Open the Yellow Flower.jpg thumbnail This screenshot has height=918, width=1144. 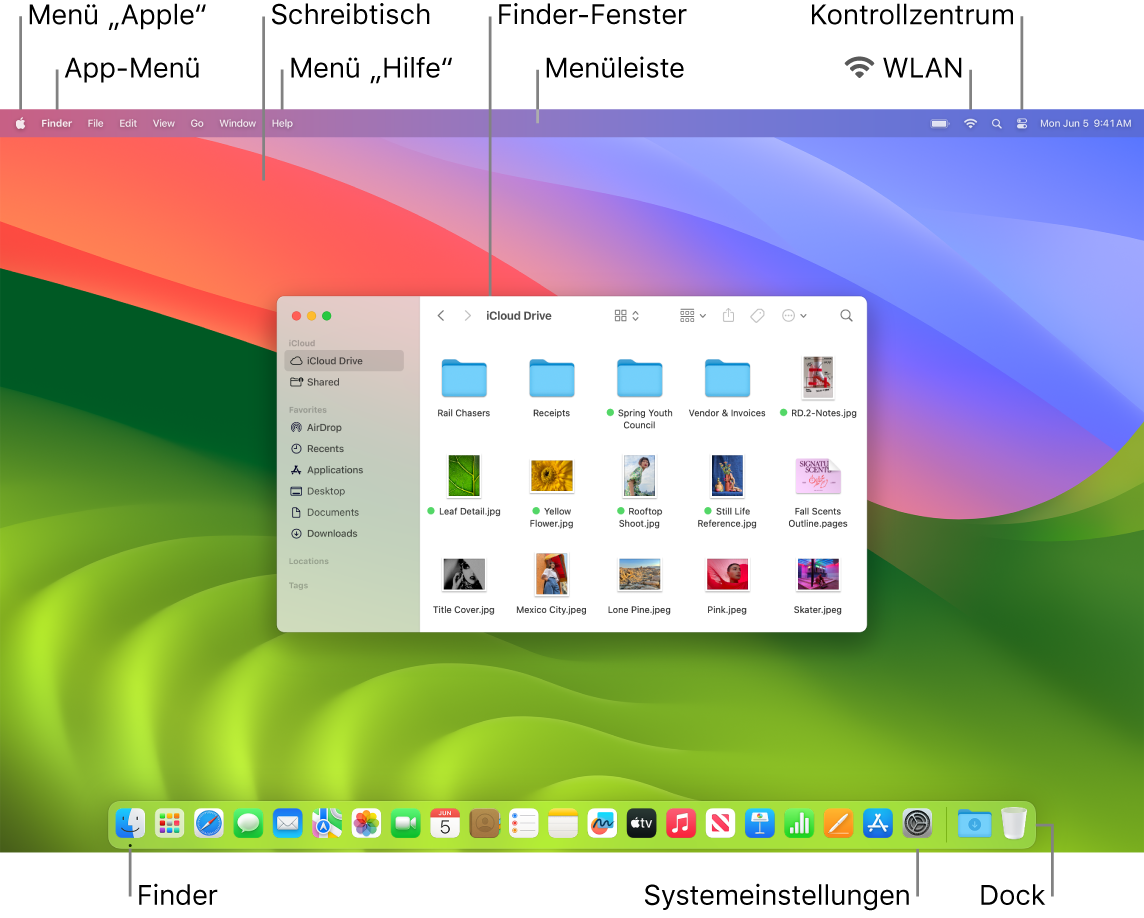point(551,475)
